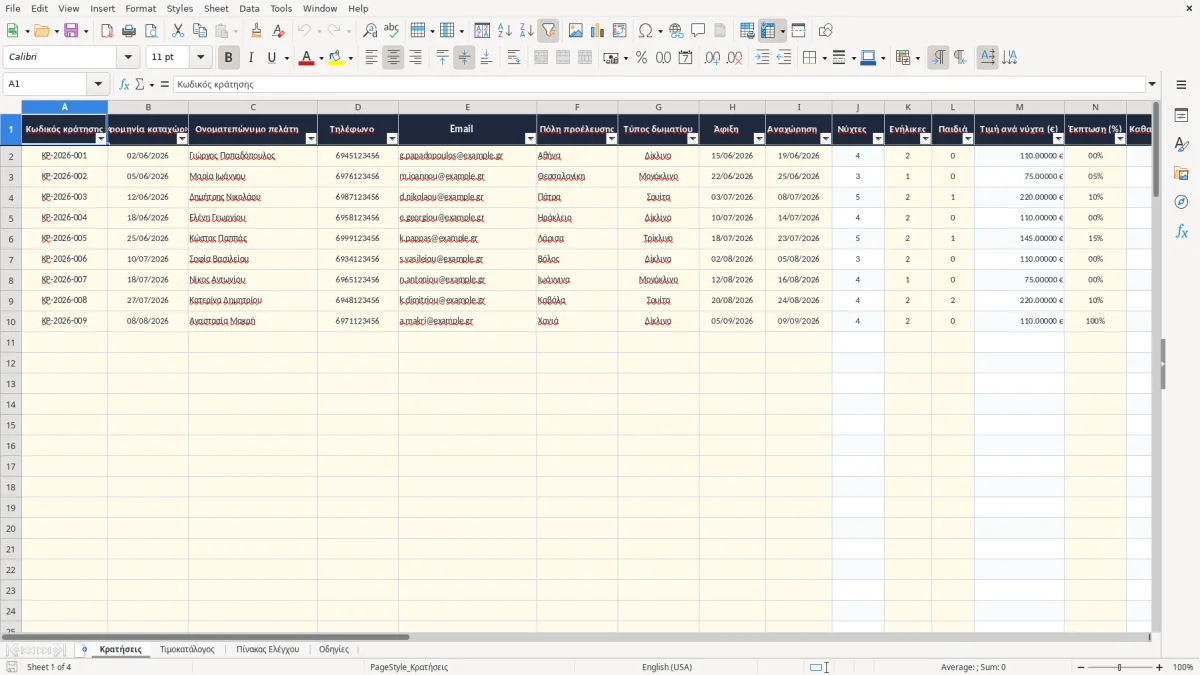Viewport: 1200px width, 675px height.
Task: Insert a comment from the toolbar
Action: pos(698,31)
